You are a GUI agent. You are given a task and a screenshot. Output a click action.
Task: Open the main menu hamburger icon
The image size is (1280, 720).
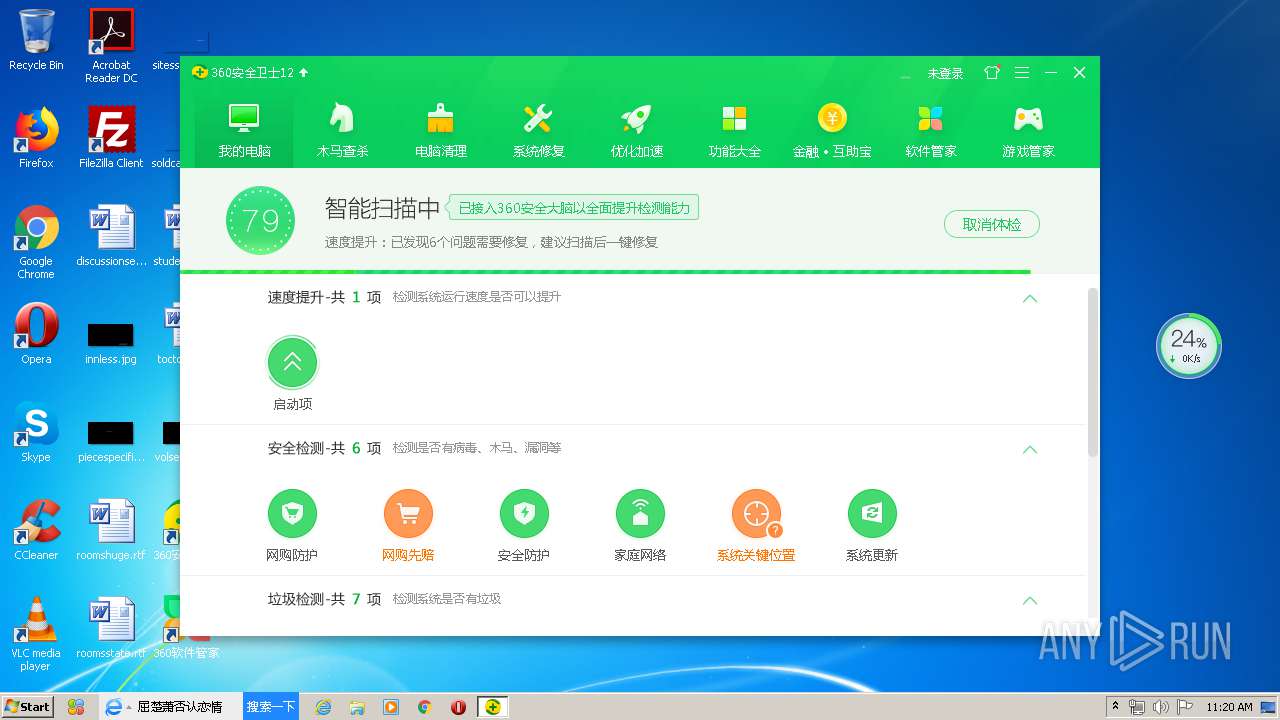[x=1021, y=73]
